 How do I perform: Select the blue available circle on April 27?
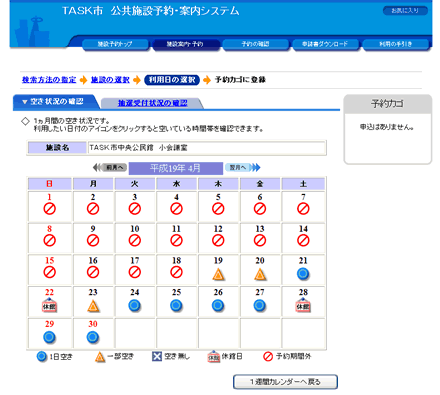(x=260, y=306)
